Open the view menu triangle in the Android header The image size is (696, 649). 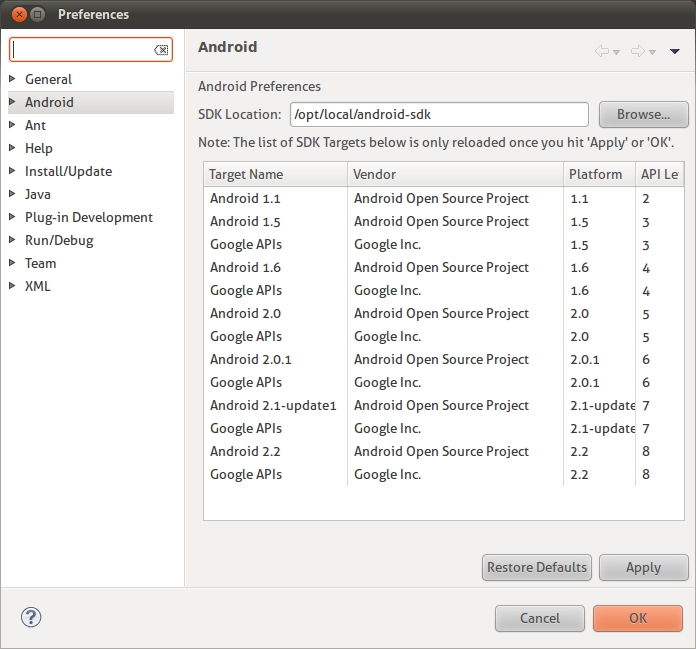click(675, 51)
